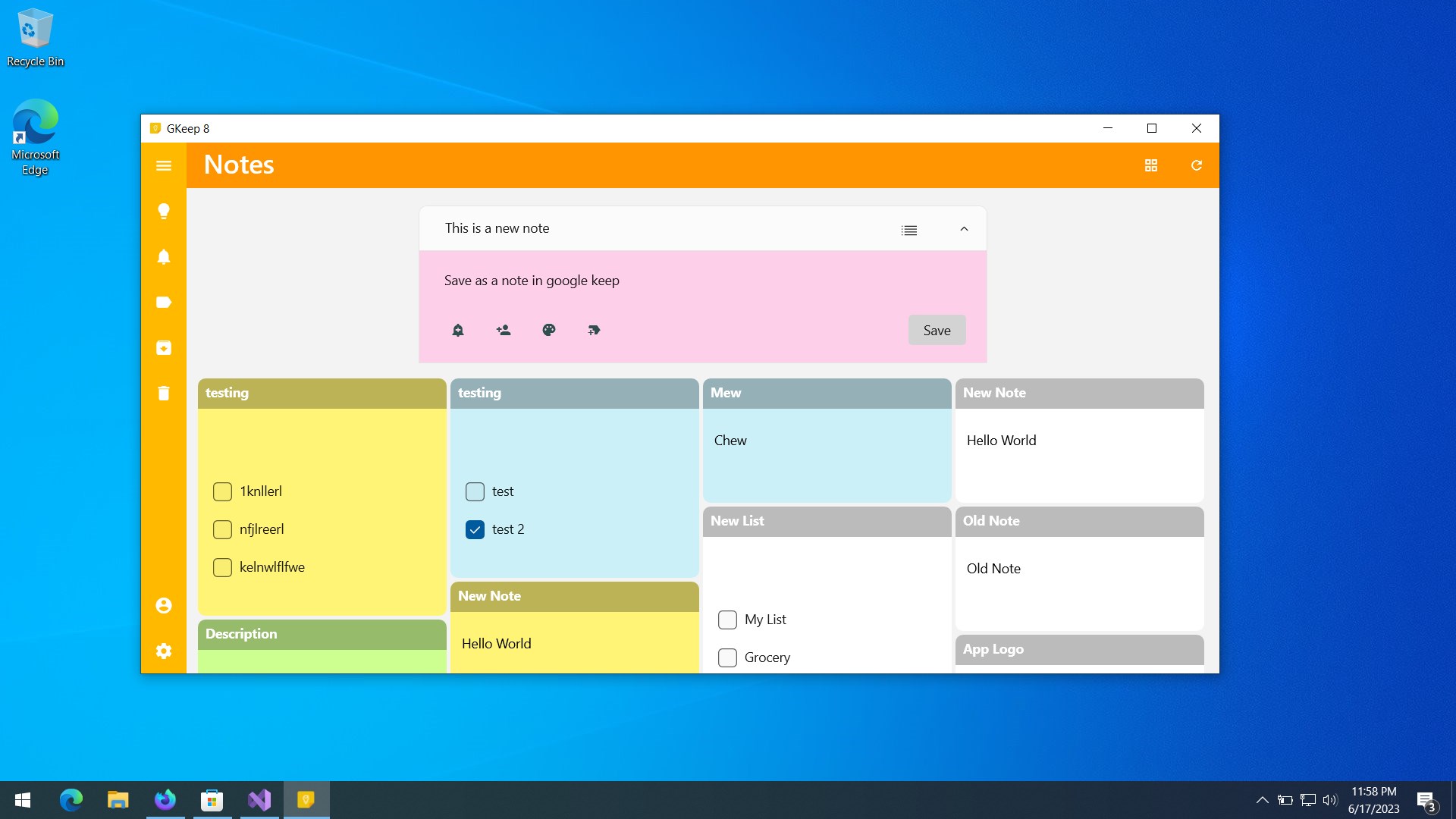The width and height of the screenshot is (1456, 819).
Task: Open Notes via the lightbulb sidebar icon
Action: point(164,211)
